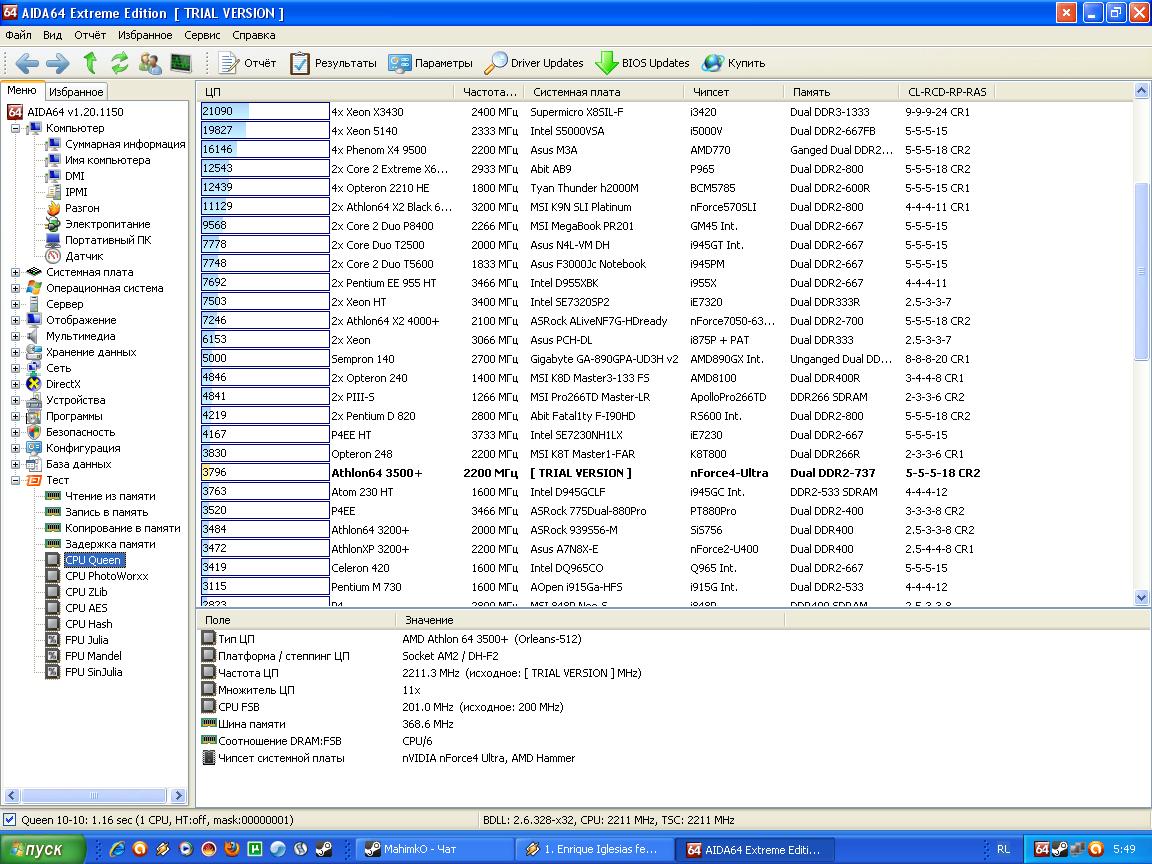Select the FPU Julia benchmark item
The height and width of the screenshot is (864, 1152).
(x=86, y=640)
